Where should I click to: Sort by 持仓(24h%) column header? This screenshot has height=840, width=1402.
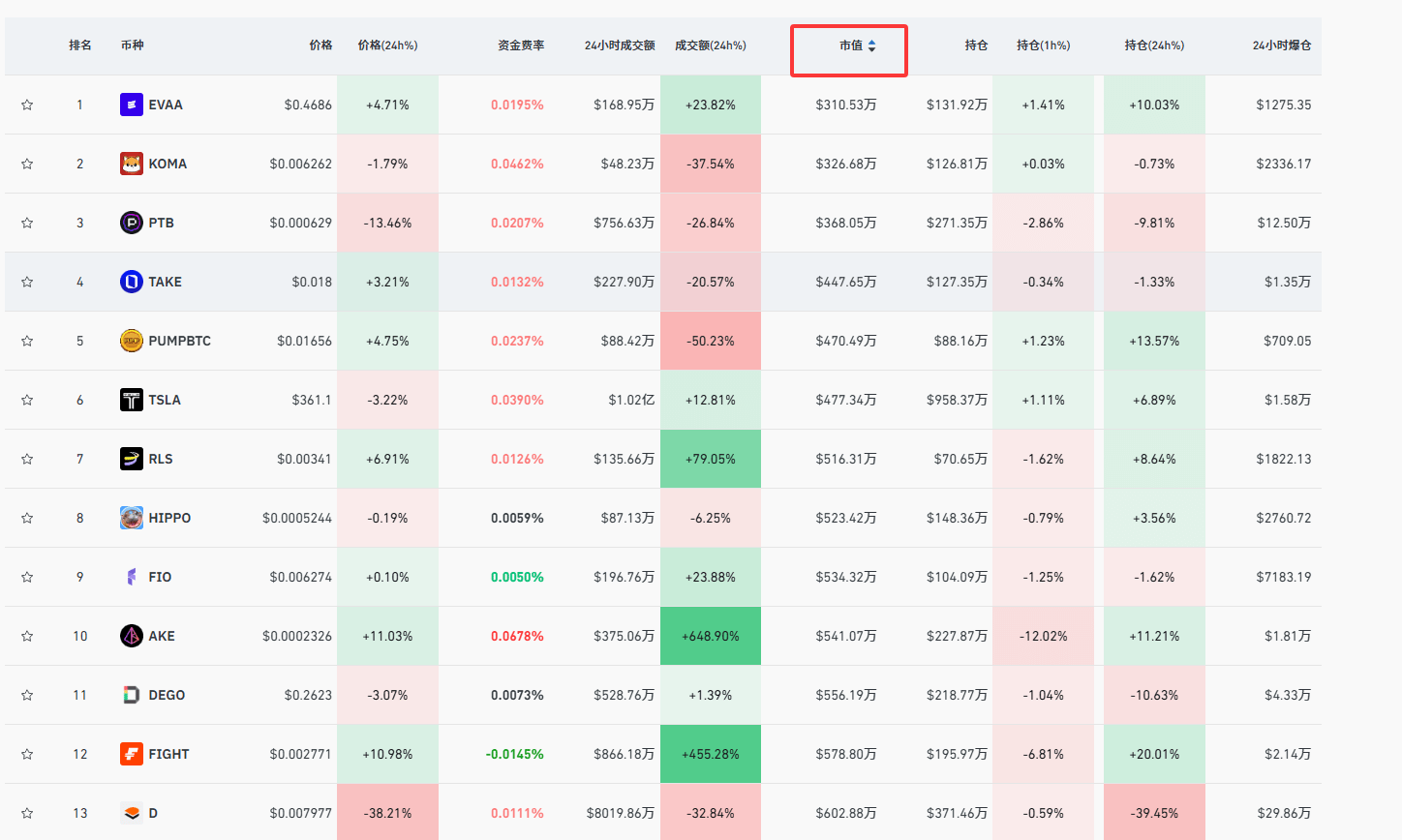[1154, 45]
